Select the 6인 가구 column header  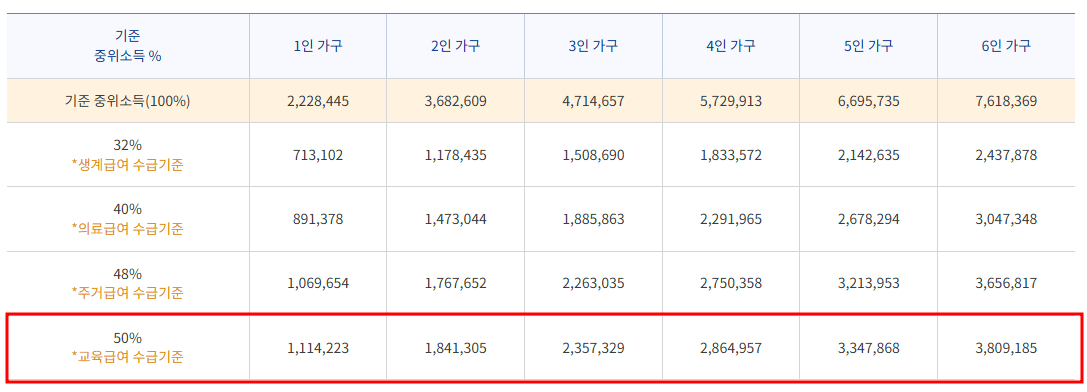click(x=1006, y=46)
